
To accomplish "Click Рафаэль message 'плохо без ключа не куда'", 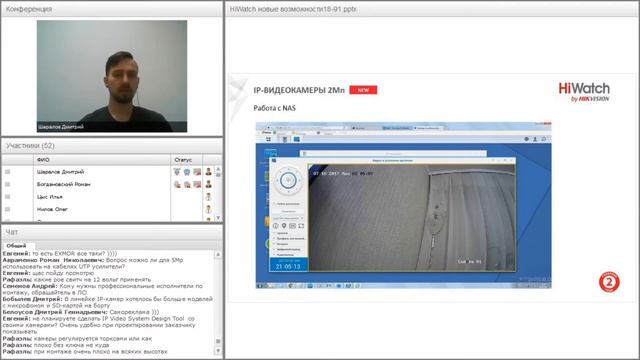I will 56,345.
